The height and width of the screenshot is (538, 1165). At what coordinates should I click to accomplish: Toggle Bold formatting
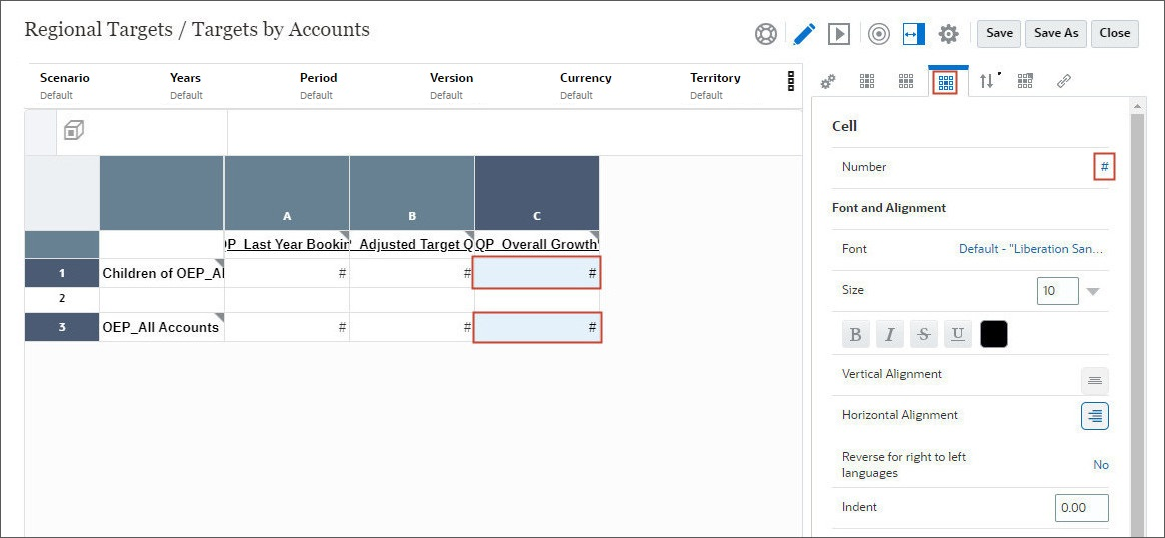(855, 334)
